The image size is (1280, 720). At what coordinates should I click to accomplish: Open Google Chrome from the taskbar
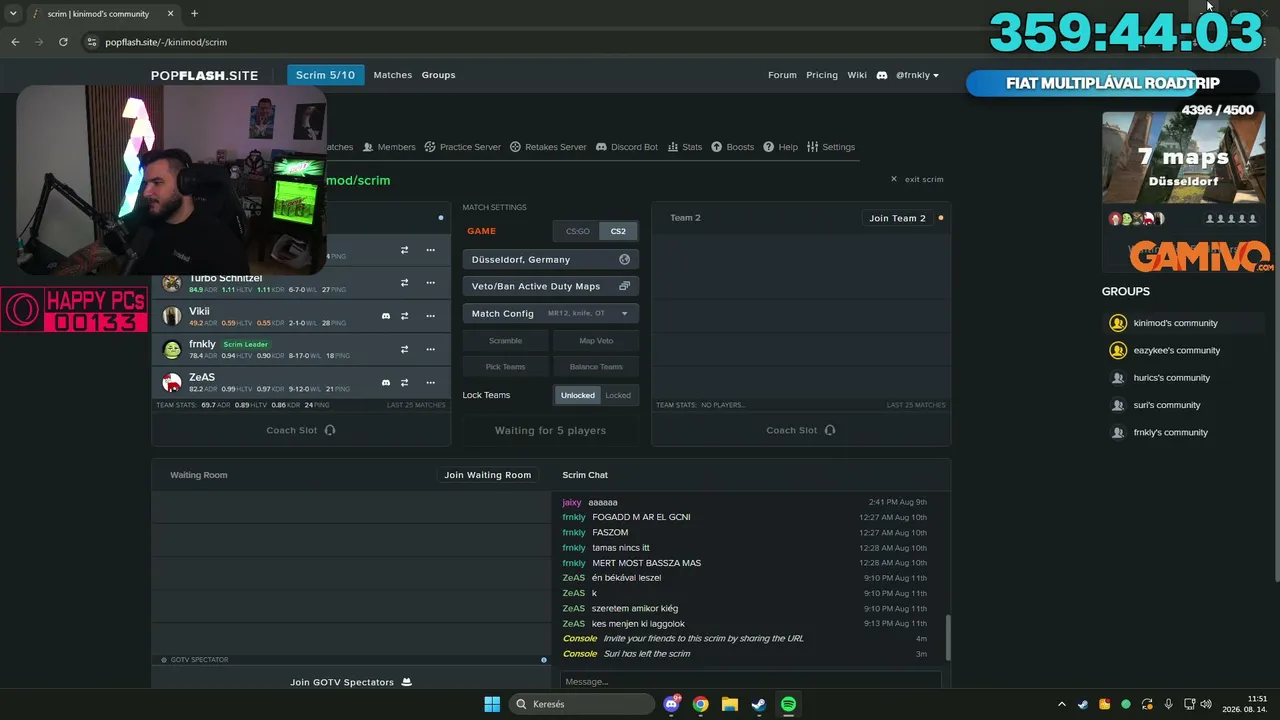coord(700,704)
